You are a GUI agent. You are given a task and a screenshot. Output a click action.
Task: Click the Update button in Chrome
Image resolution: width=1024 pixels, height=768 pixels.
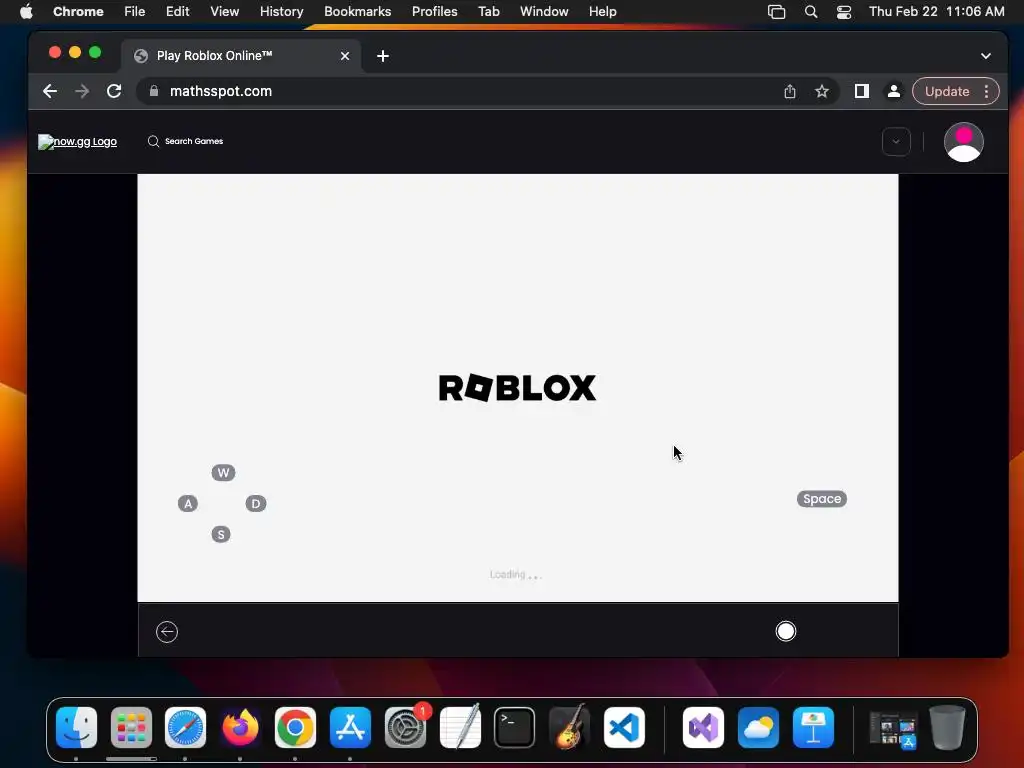[x=946, y=91]
